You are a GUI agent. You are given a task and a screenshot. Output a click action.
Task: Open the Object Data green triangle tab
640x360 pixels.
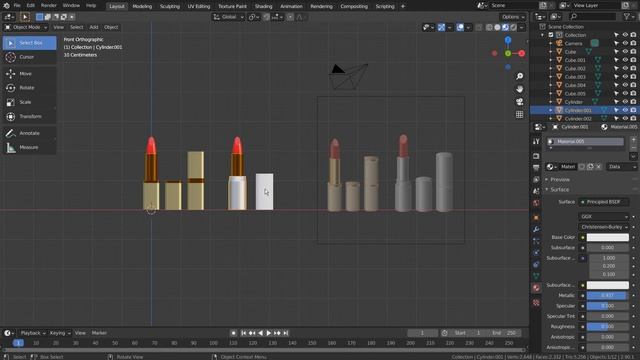536,276
